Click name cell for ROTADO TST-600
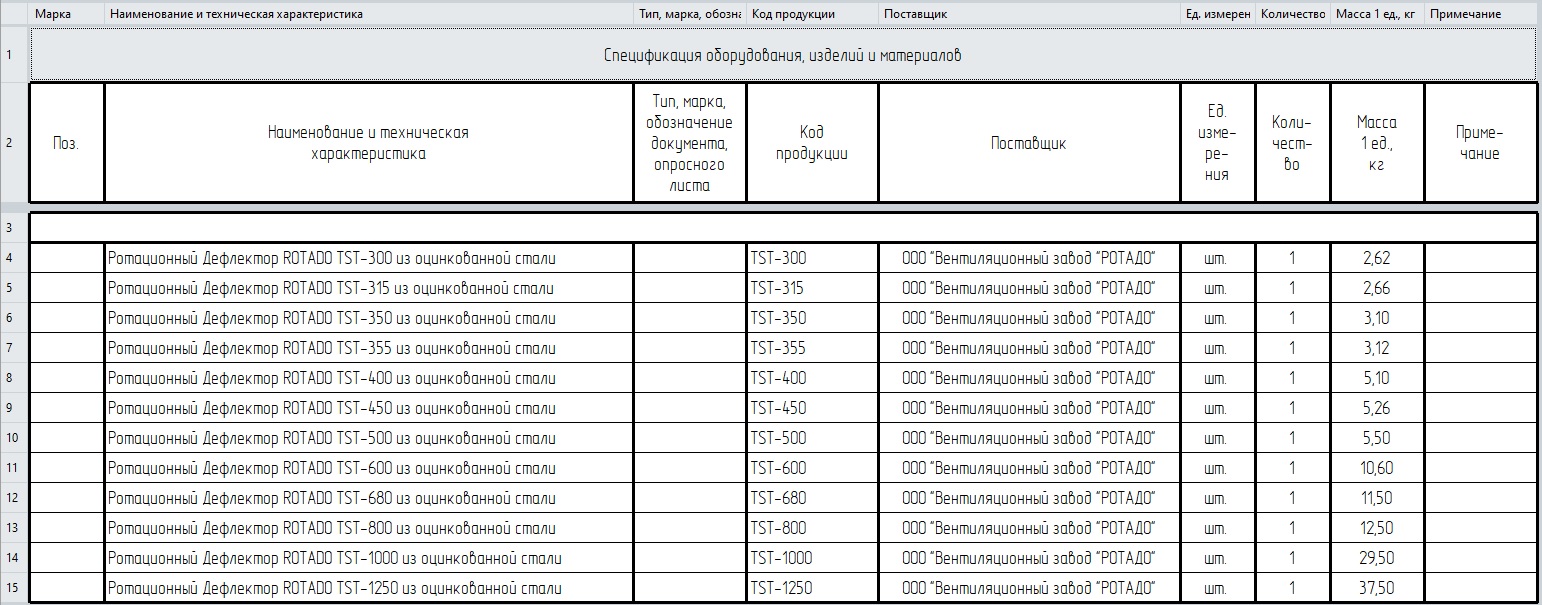Screen dimensions: 1542x605 click(x=369, y=468)
